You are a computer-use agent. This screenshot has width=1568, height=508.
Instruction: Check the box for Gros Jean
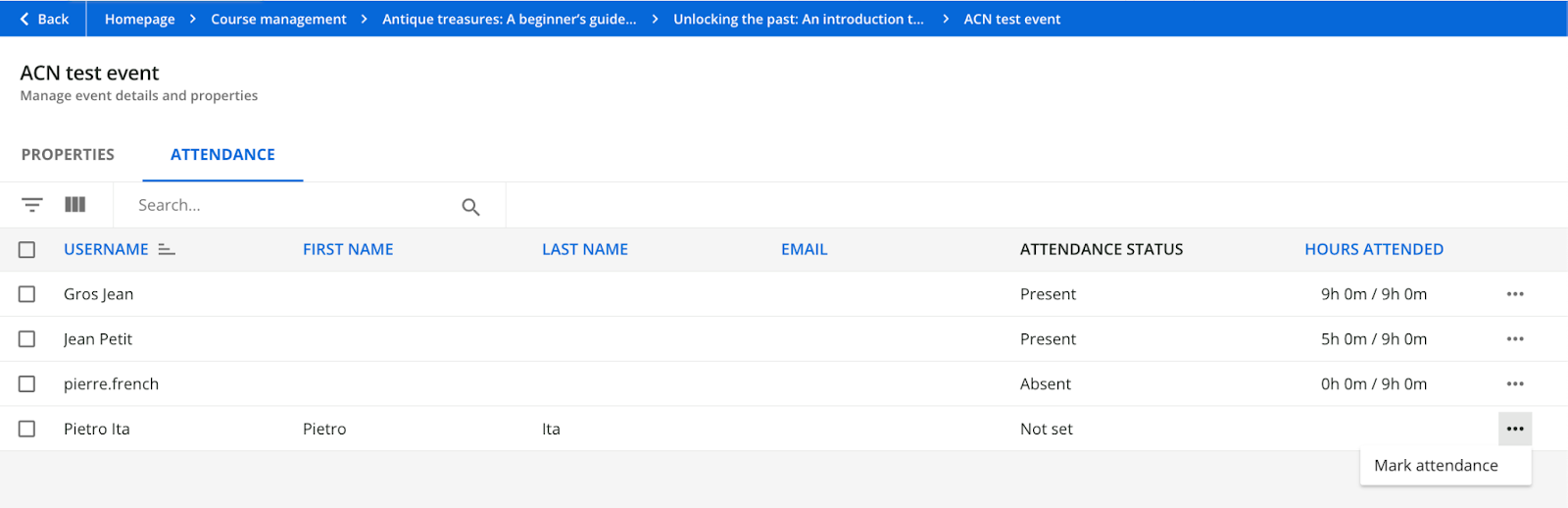pyautogui.click(x=27, y=294)
